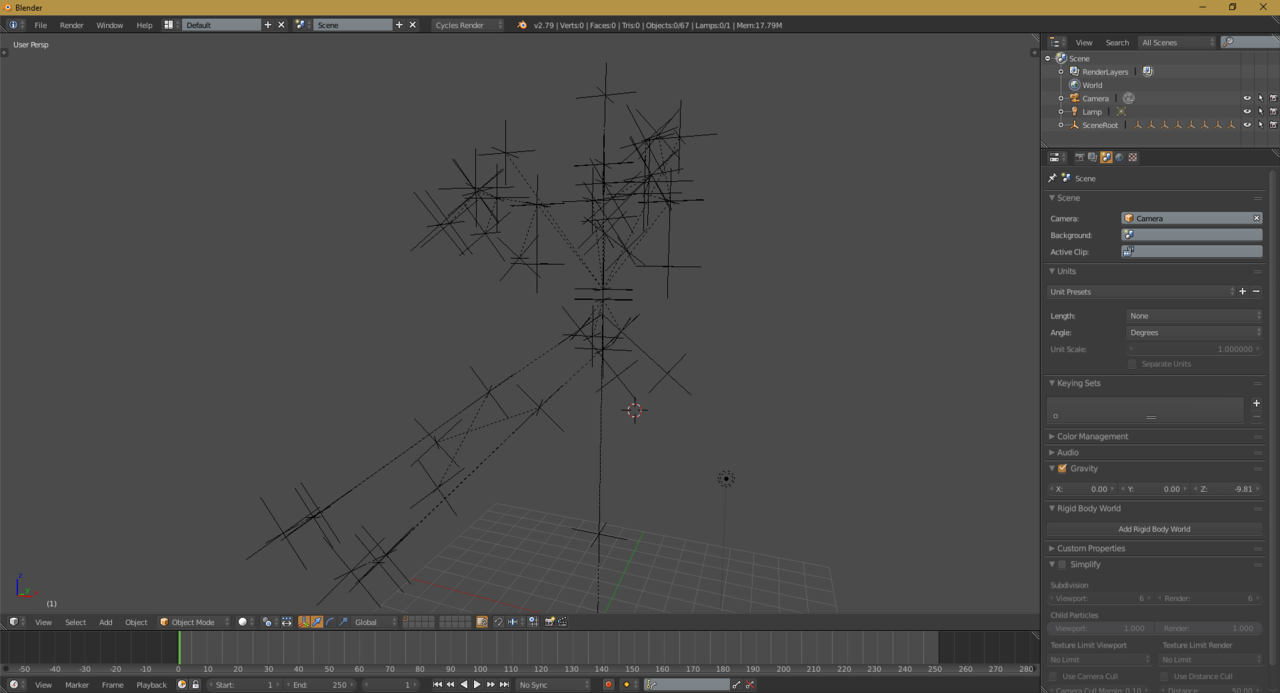The image size is (1280, 693).
Task: Expand the Camera item in outliner tree
Action: pyautogui.click(x=1061, y=99)
